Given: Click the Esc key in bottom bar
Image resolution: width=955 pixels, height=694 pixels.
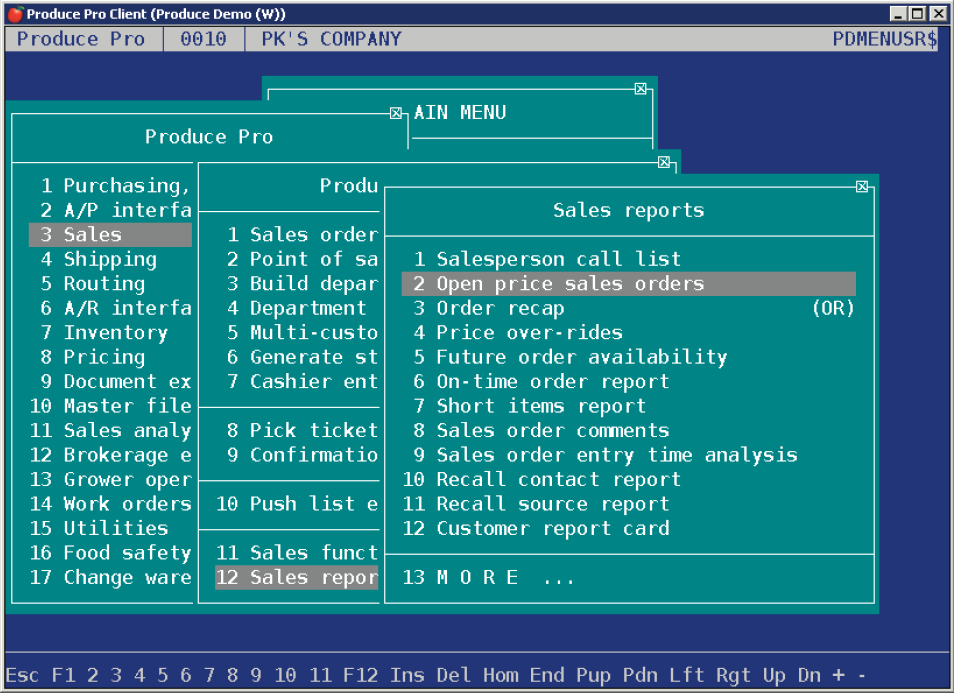Looking at the screenshot, I should point(23,675).
